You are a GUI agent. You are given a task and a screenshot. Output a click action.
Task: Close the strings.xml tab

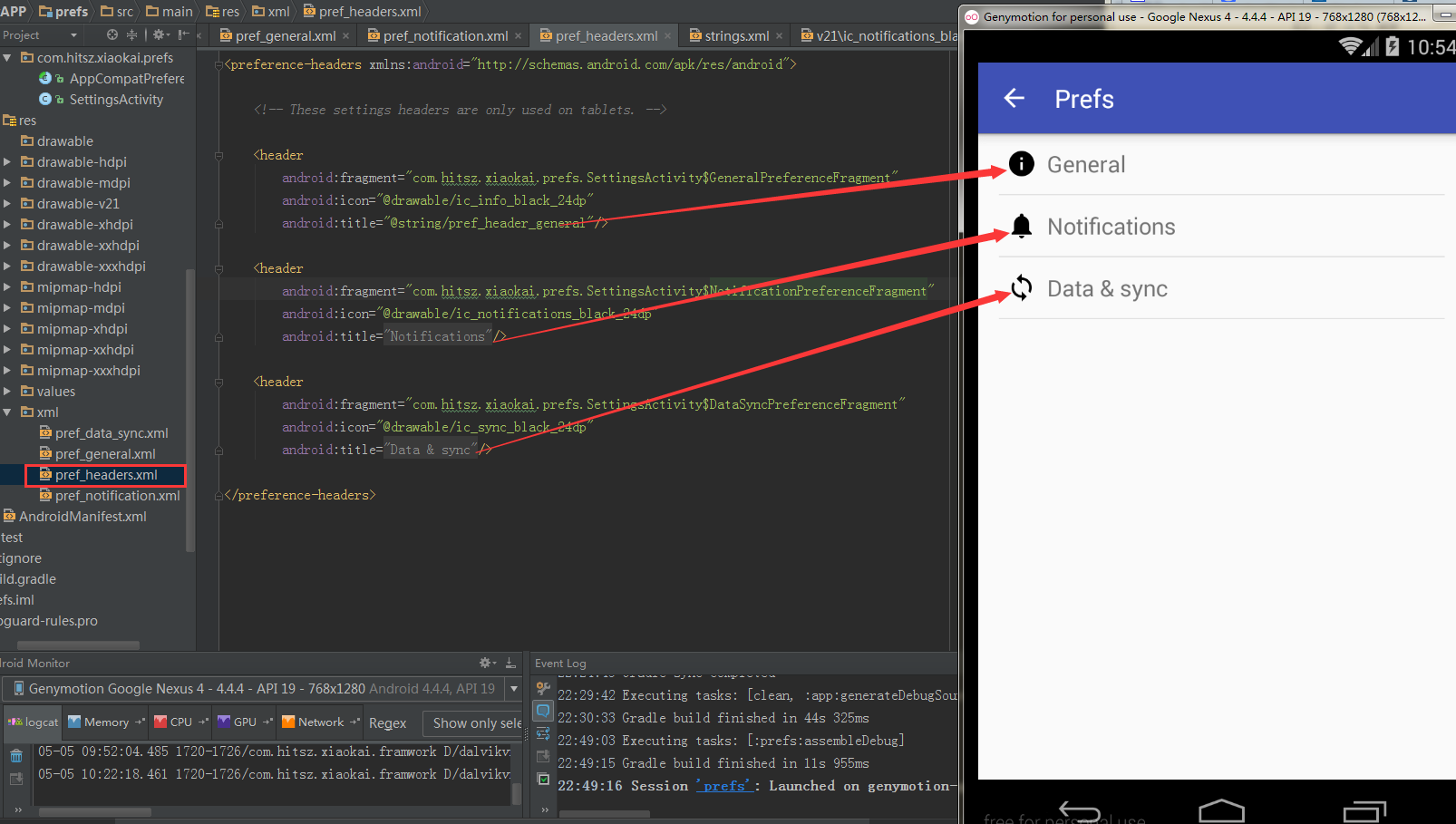(779, 36)
